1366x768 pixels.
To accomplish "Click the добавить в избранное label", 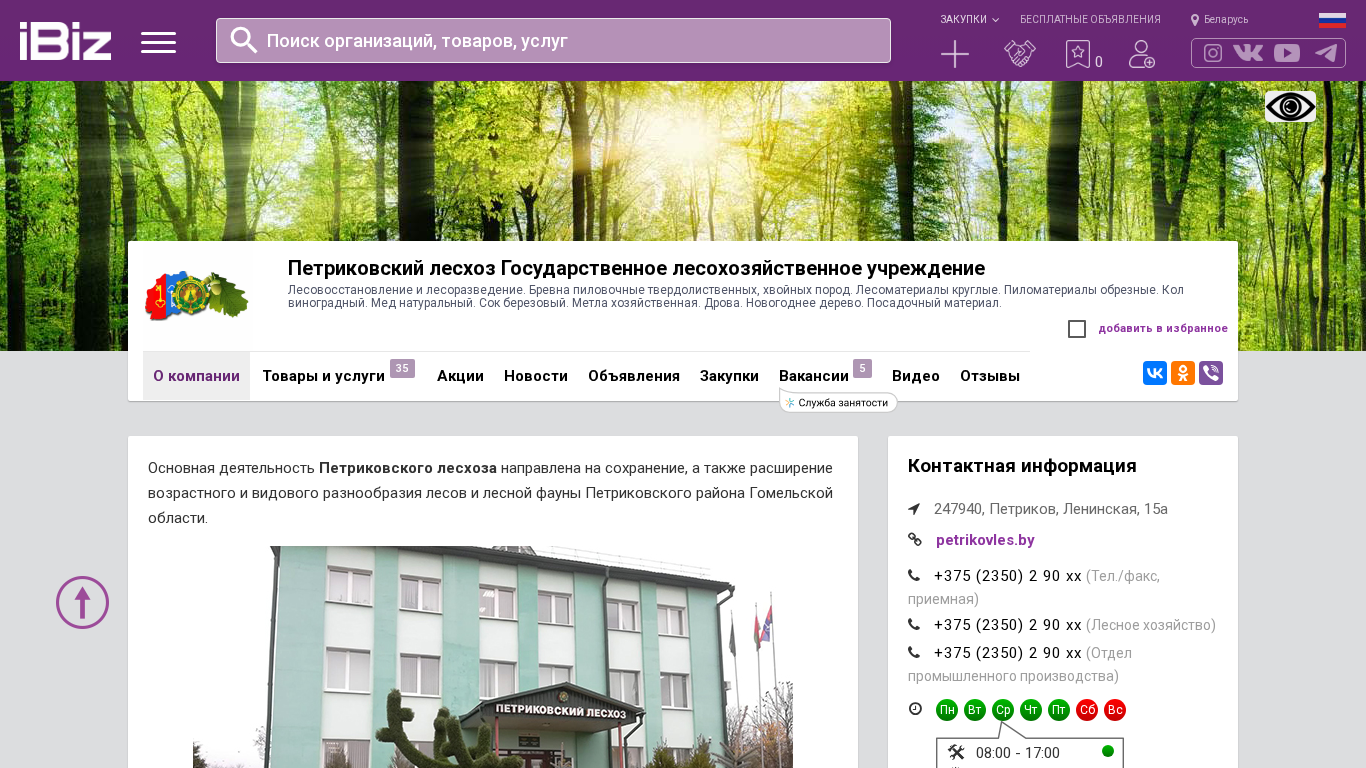I will (1163, 328).
